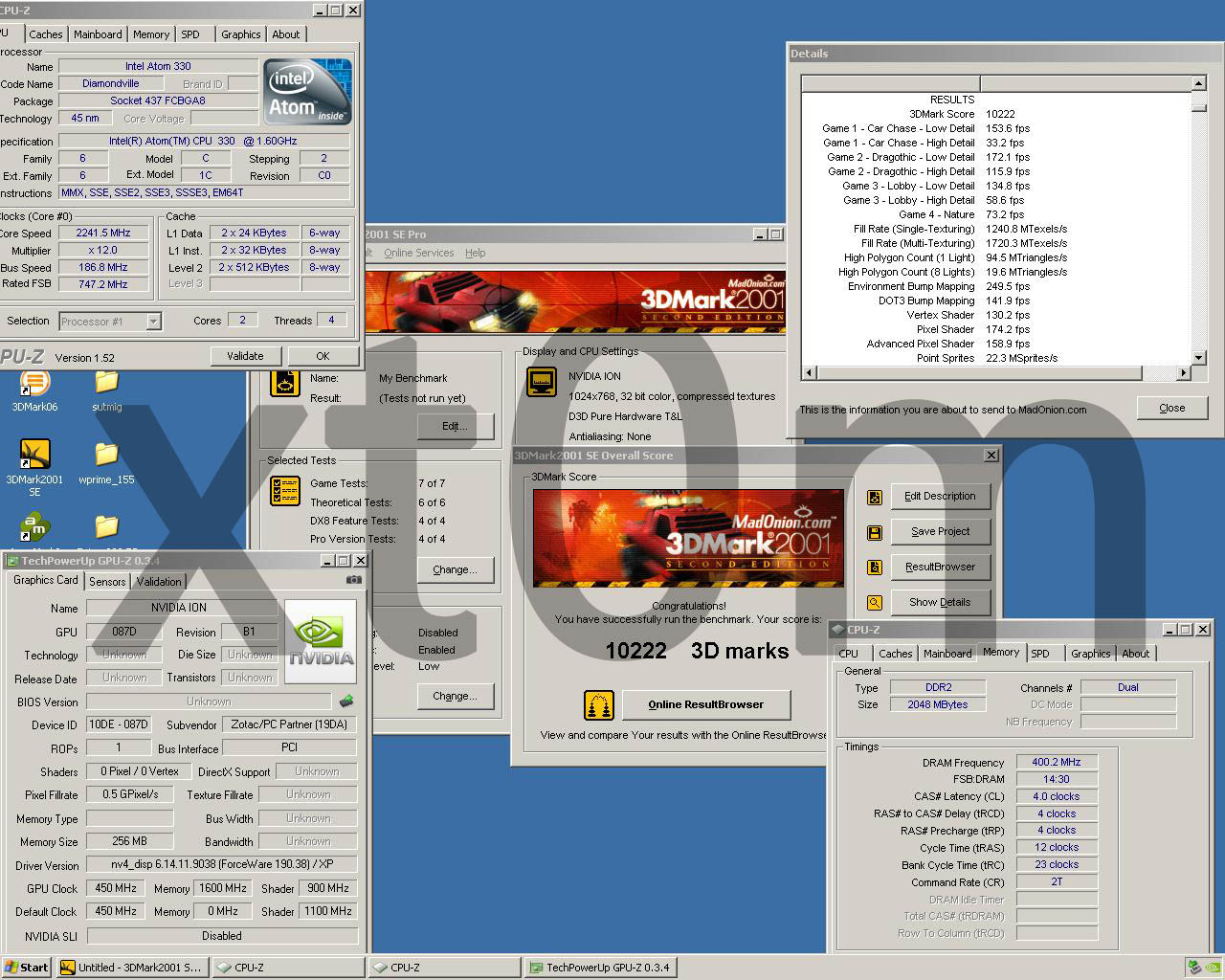Click the GPU-Z title bar icon

coord(12,561)
